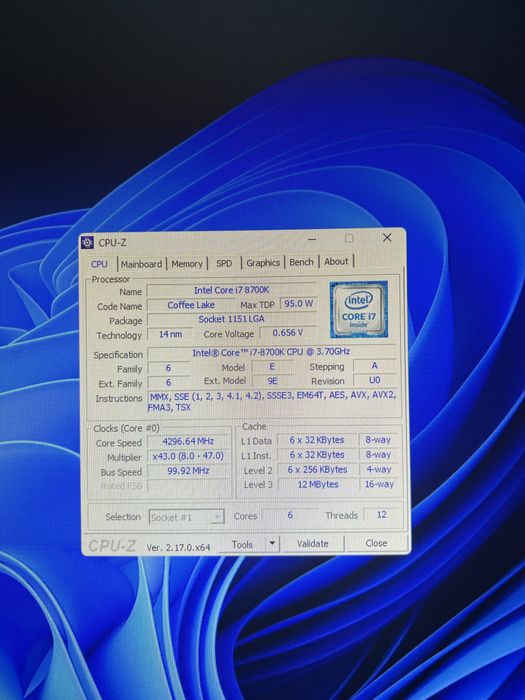Click the Max TDP value 95.0 W
The width and height of the screenshot is (525, 700).
click(299, 304)
